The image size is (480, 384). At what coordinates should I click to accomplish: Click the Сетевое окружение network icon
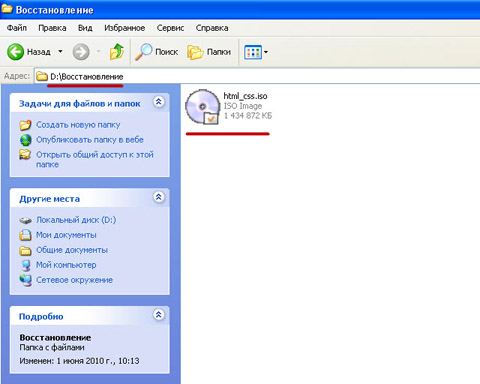point(25,280)
